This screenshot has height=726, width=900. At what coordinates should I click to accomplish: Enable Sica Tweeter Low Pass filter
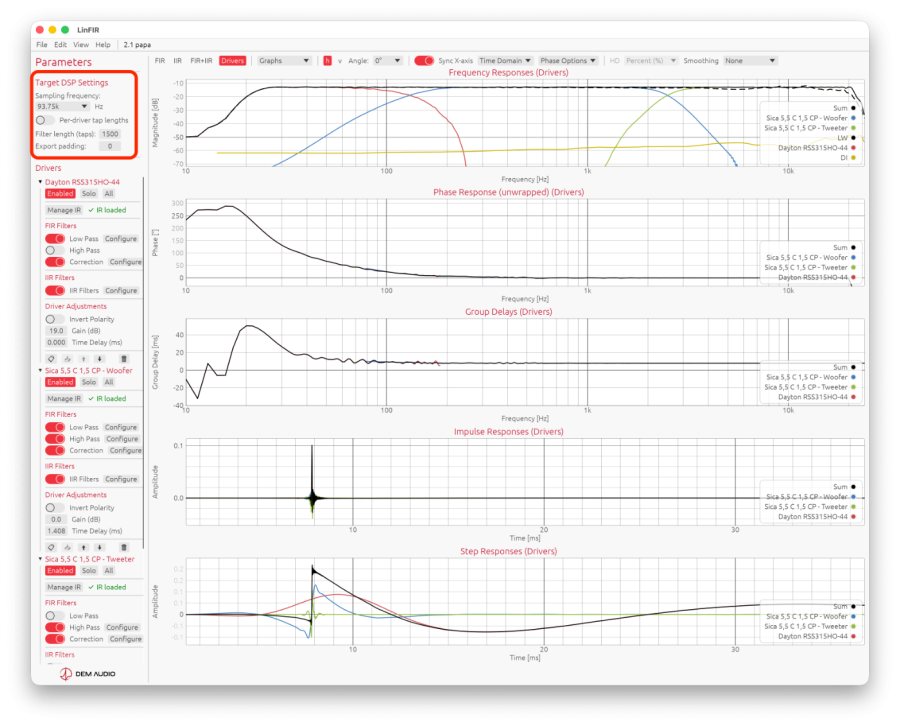(x=55, y=615)
